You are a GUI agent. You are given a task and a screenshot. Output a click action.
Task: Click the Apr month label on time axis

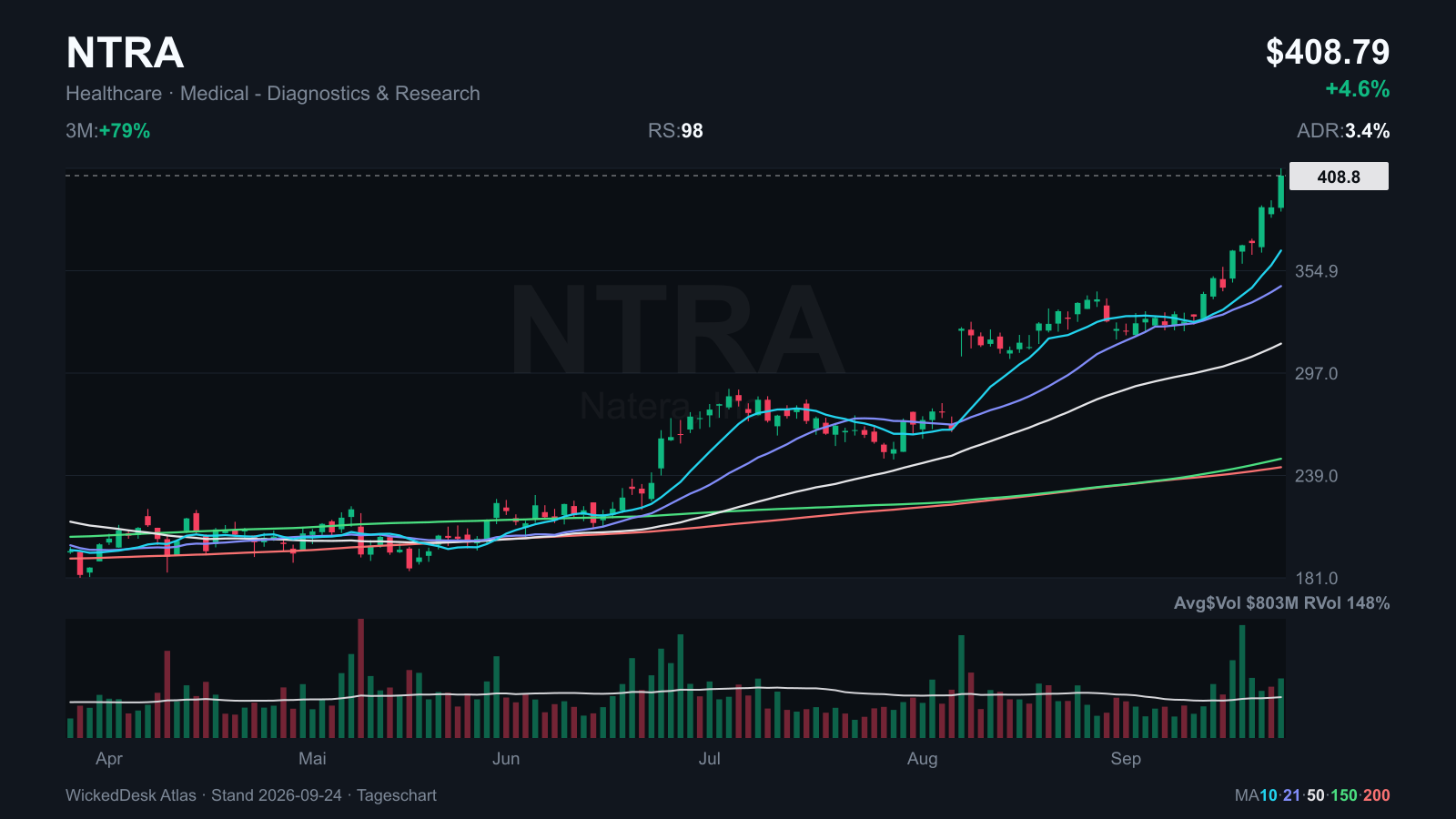tap(109, 759)
